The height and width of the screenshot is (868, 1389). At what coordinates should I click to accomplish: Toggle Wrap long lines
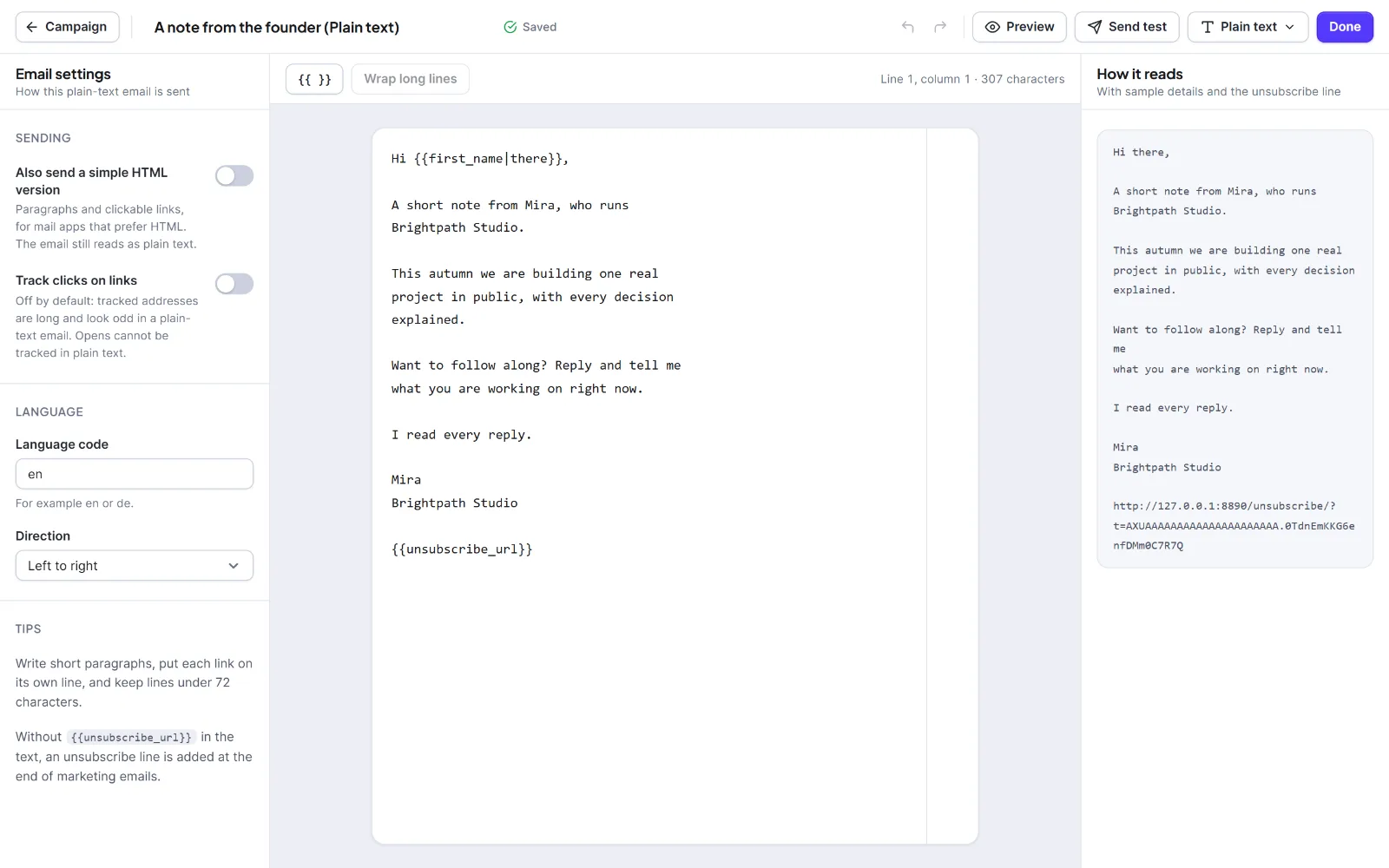[x=411, y=79]
